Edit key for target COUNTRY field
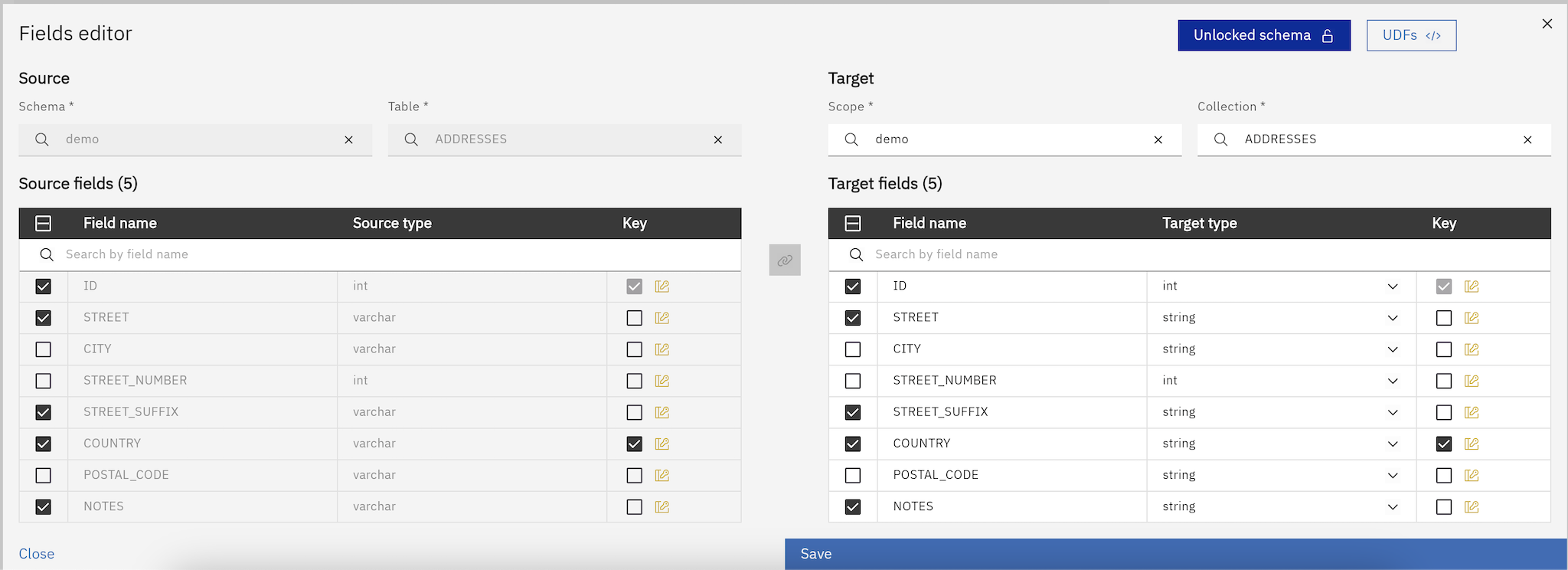Image resolution: width=1568 pixels, height=570 pixels. [x=1472, y=444]
